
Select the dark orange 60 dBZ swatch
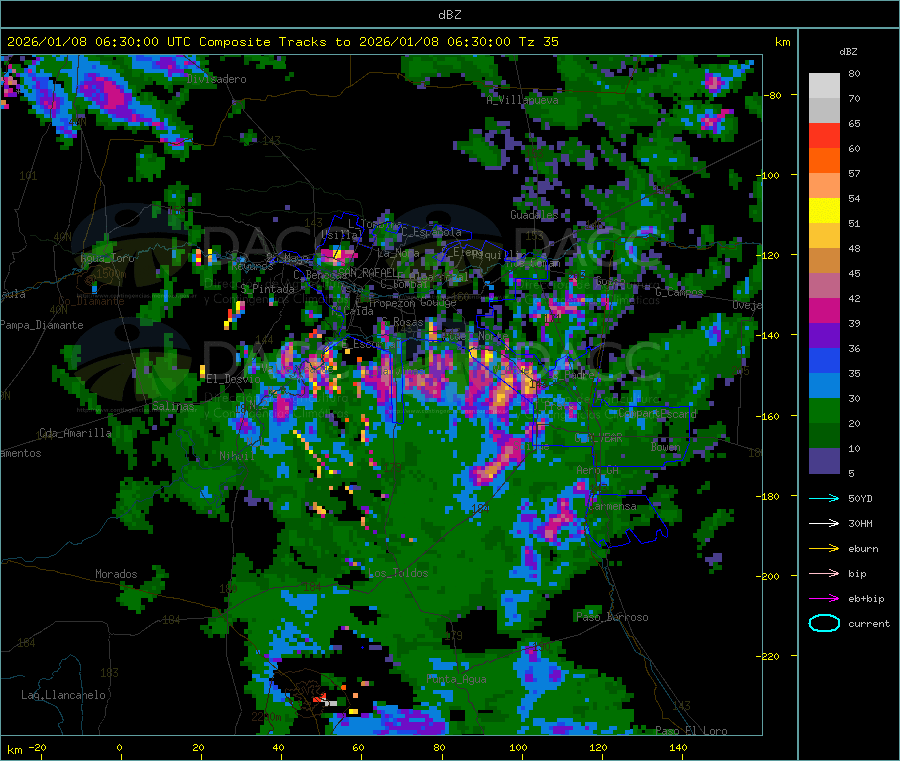tap(824, 161)
